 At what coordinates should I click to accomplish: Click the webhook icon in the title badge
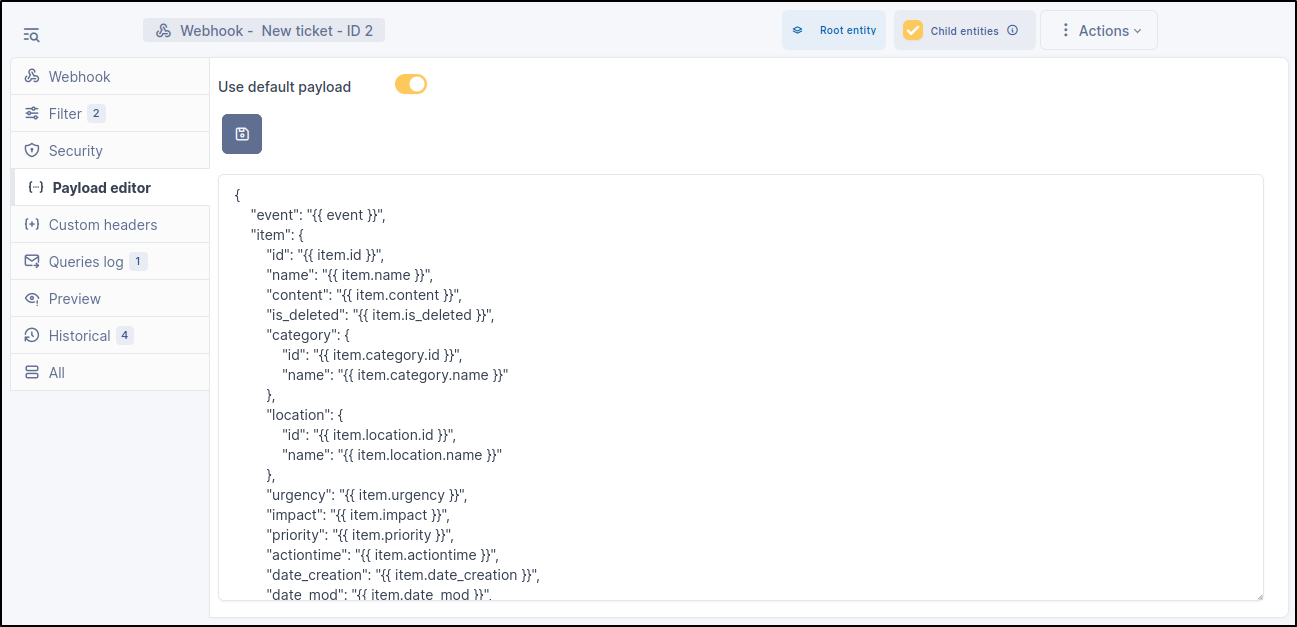[164, 31]
